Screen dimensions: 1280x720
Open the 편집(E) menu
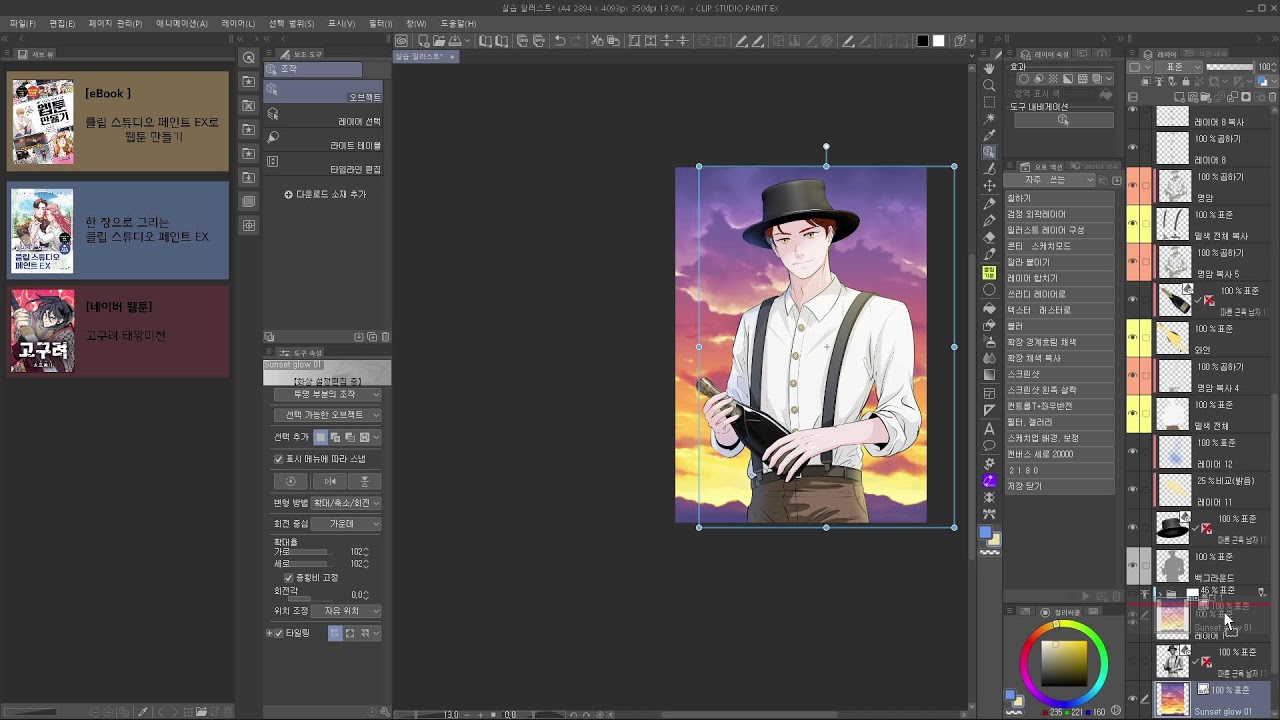point(63,23)
